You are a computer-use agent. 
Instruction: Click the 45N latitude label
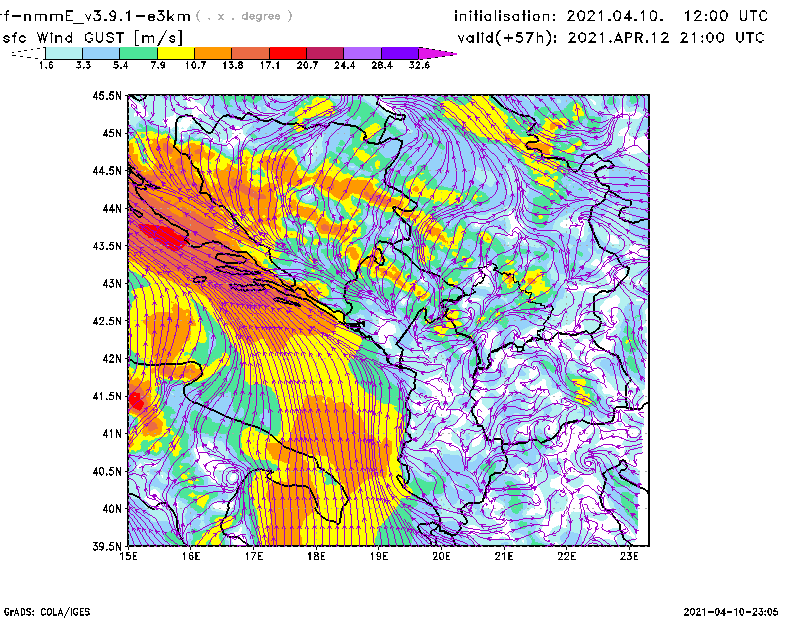point(112,133)
